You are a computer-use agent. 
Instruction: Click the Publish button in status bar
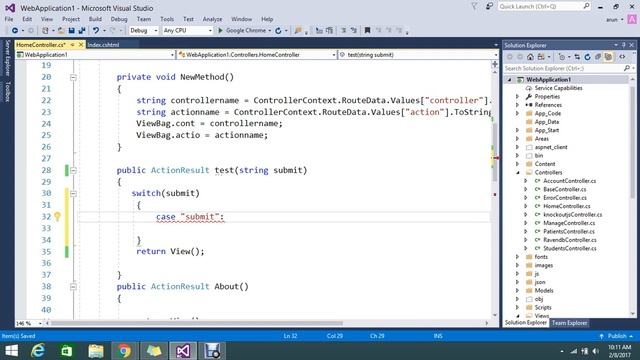[616, 336]
